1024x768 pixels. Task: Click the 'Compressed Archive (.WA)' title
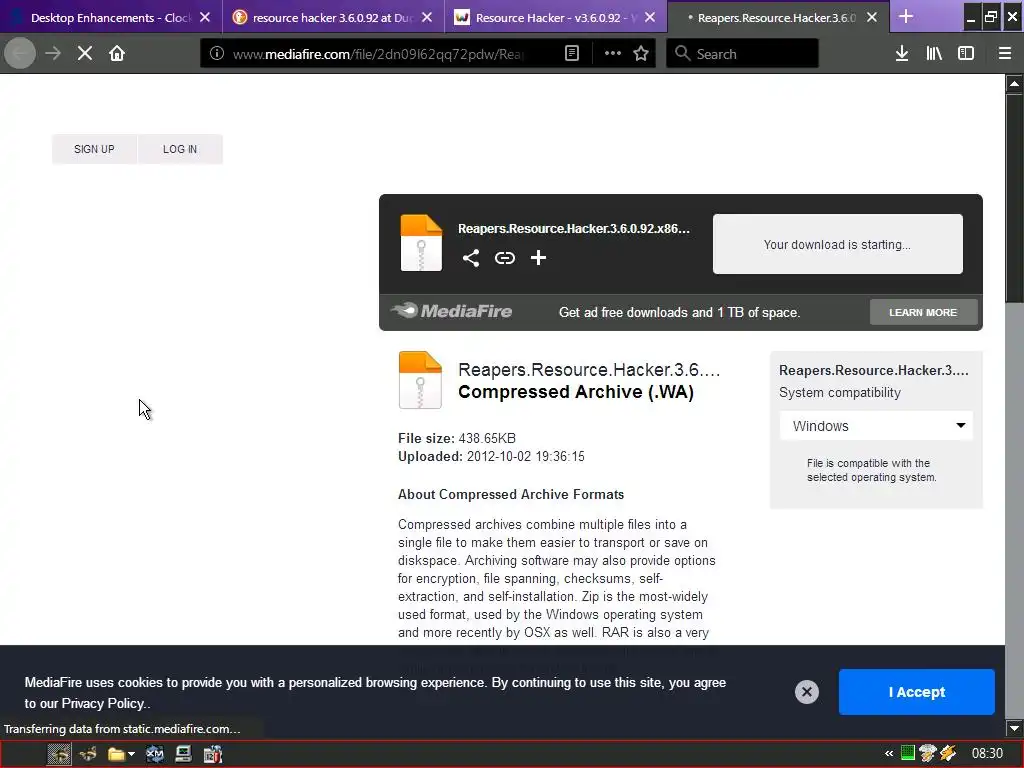click(x=575, y=392)
